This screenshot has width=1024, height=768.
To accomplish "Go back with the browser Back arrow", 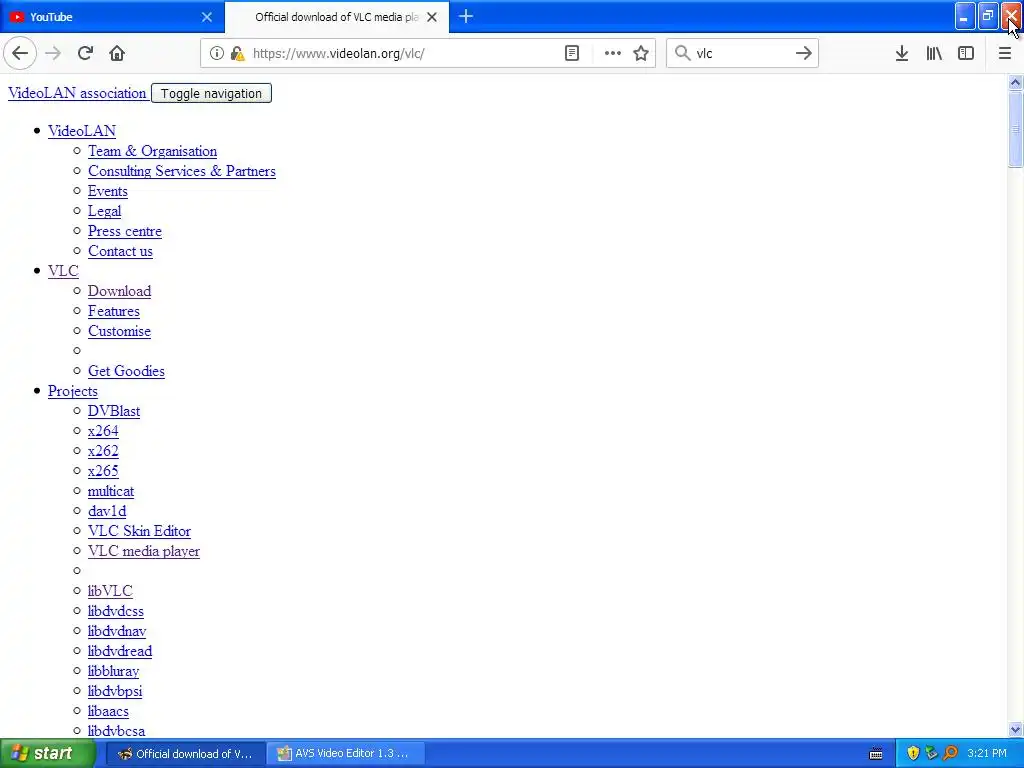I will [20, 54].
